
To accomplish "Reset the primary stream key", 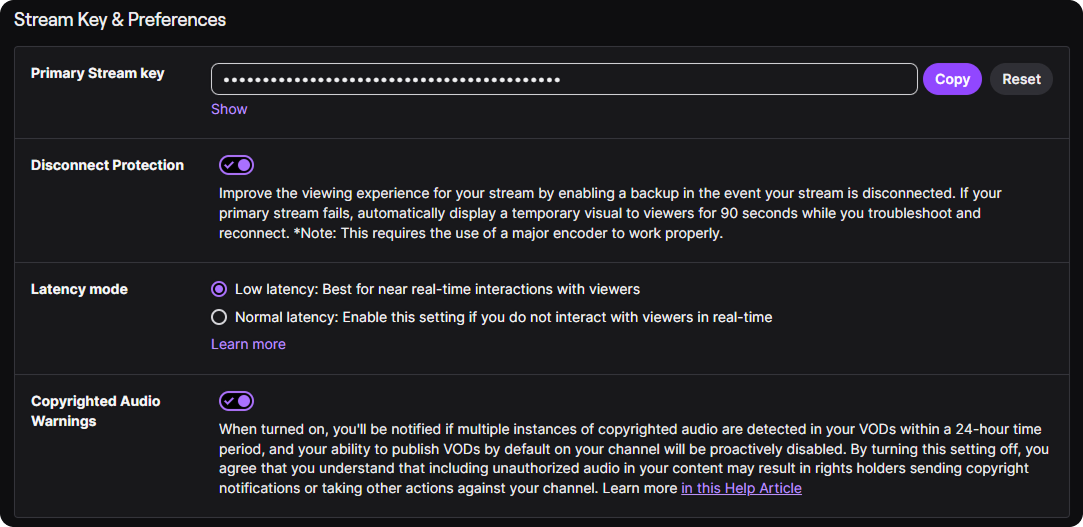I will pyautogui.click(x=1021, y=79).
